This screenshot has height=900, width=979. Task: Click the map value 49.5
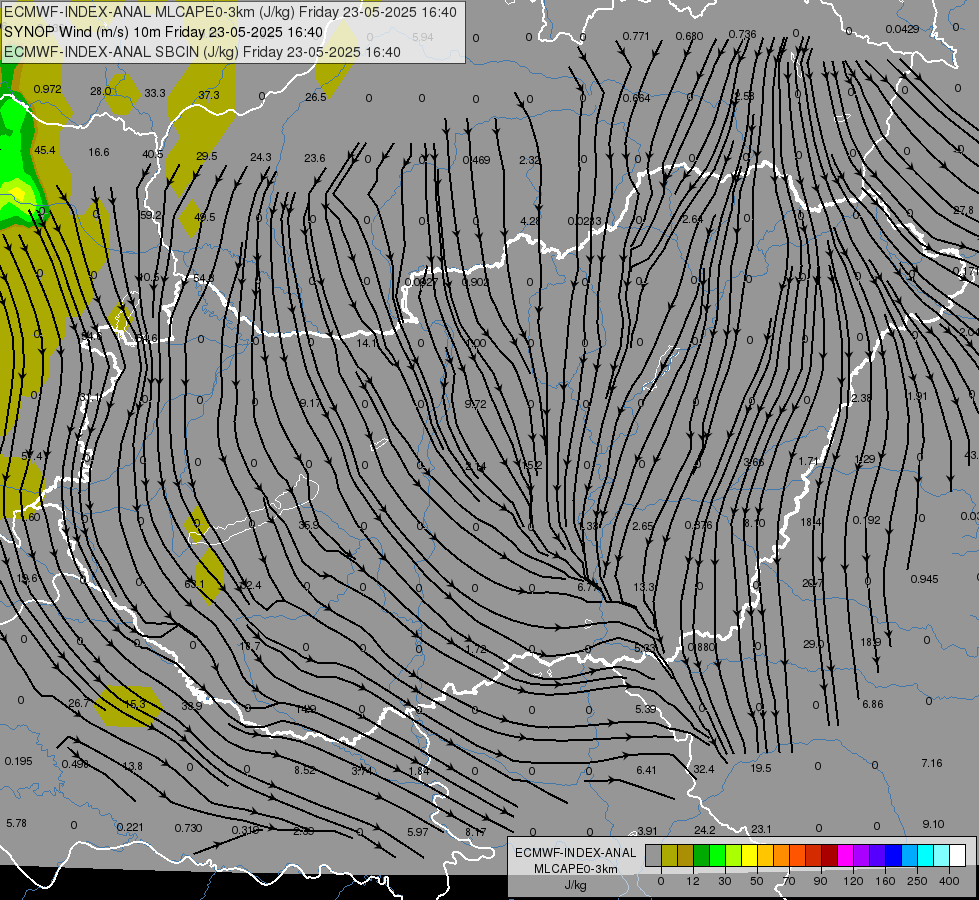pyautogui.click(x=205, y=217)
